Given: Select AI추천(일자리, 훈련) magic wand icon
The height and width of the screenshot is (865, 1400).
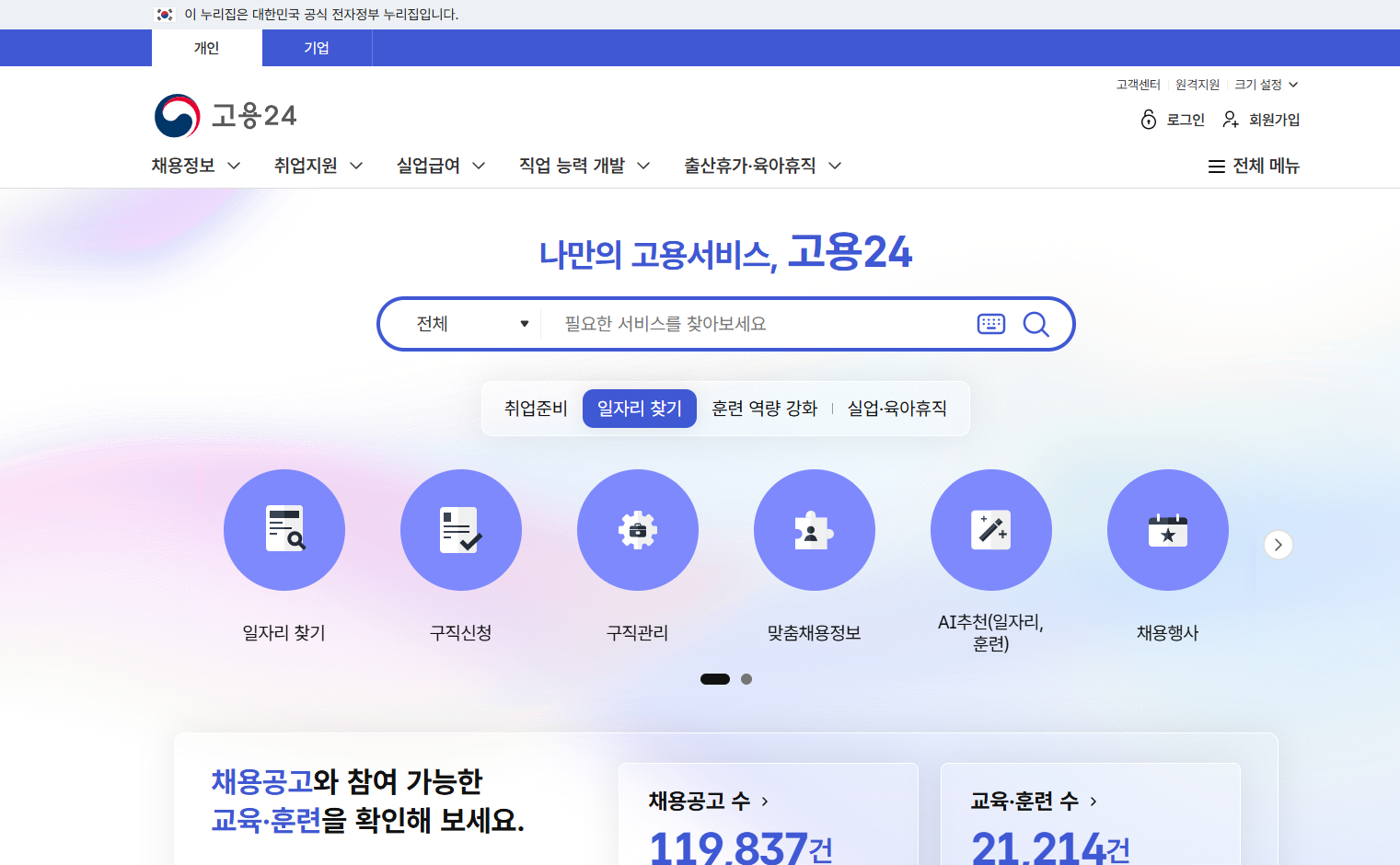Looking at the screenshot, I should [990, 530].
